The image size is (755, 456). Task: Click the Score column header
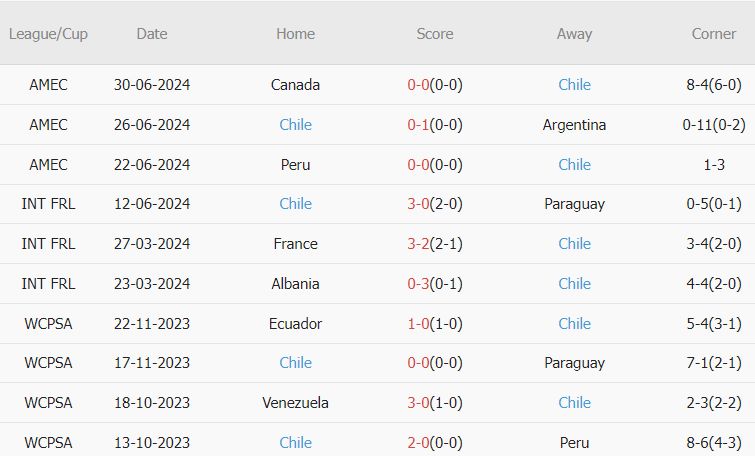click(435, 34)
